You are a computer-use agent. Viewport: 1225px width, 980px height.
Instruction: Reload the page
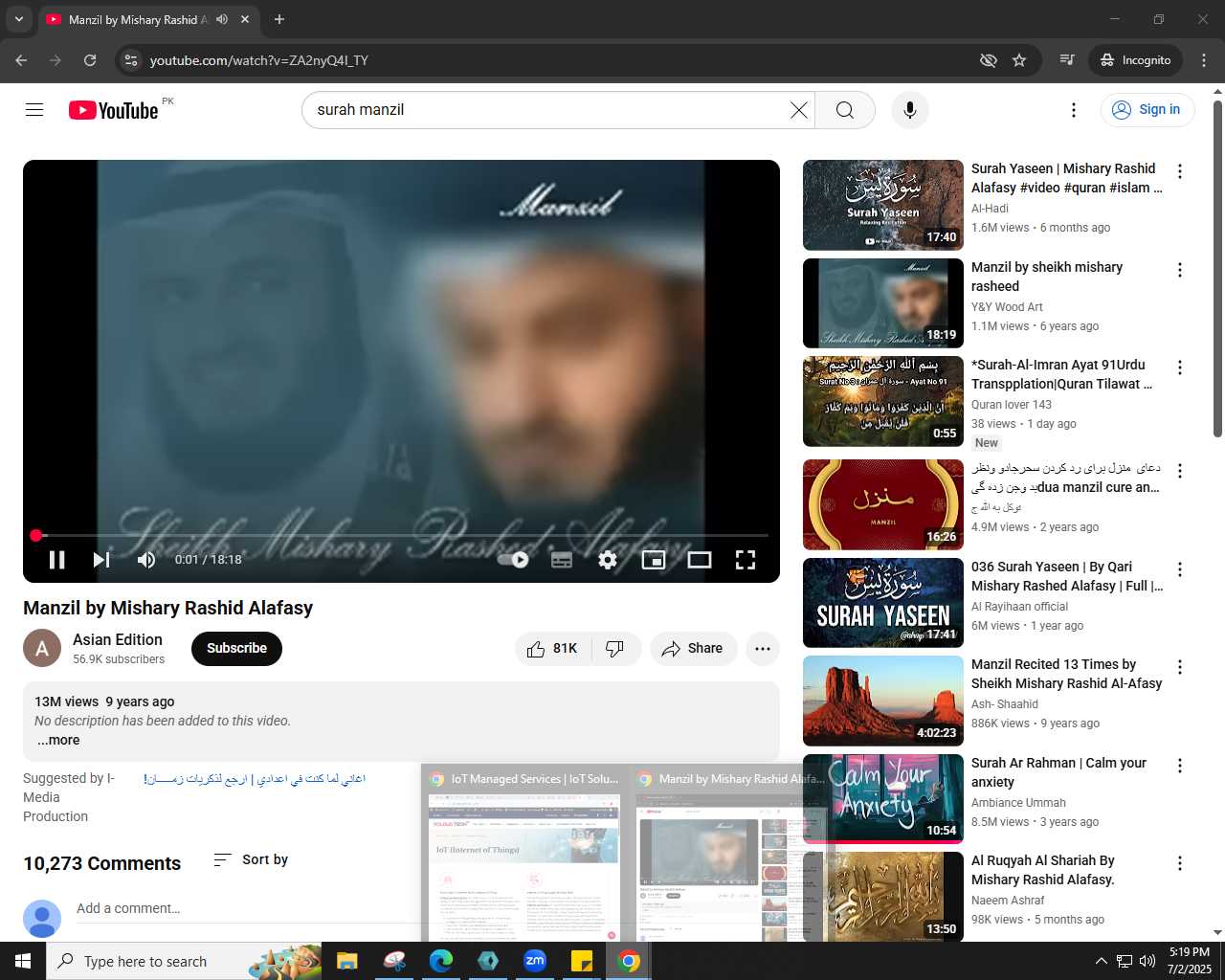[90, 60]
